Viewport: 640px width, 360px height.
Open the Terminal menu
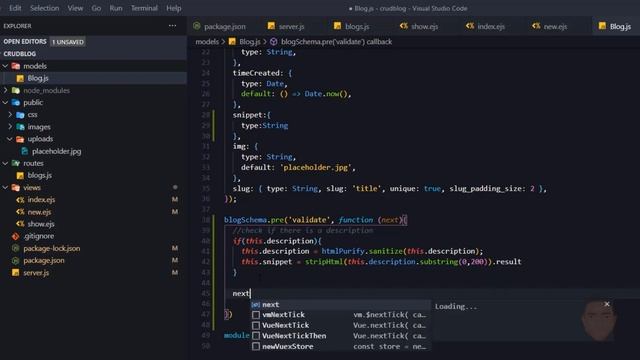(144, 8)
